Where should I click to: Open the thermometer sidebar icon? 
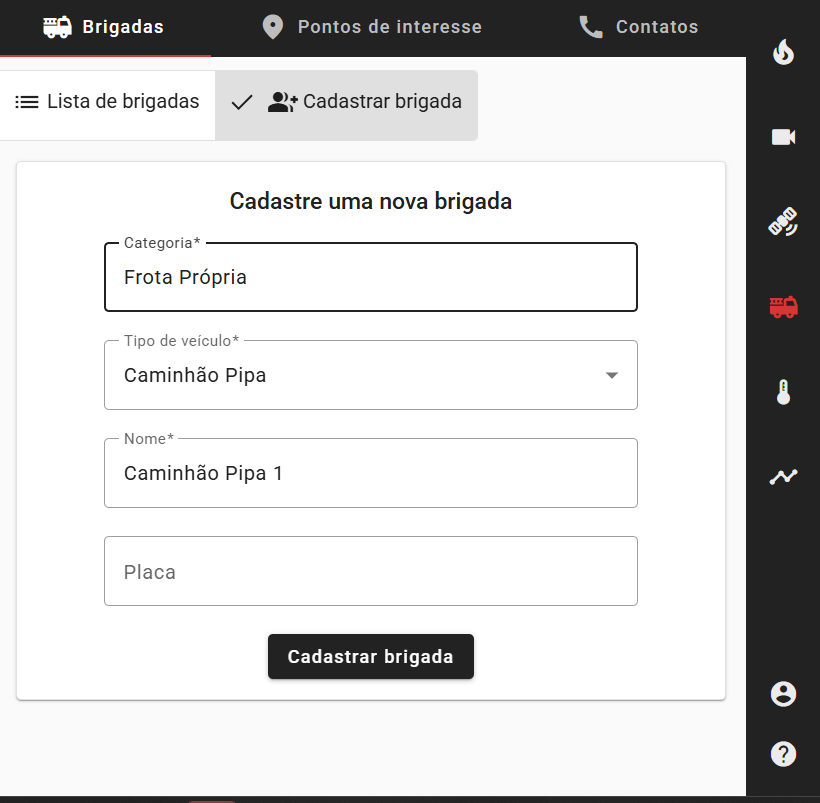coord(783,392)
